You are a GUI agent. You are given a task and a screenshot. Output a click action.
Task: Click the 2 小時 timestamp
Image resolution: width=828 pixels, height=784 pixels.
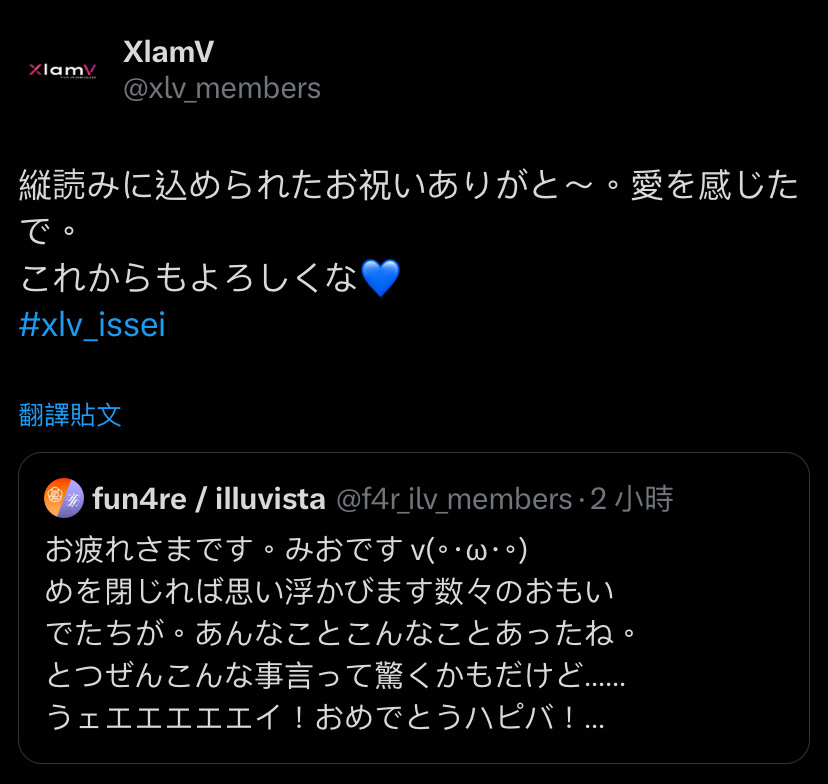click(x=632, y=499)
